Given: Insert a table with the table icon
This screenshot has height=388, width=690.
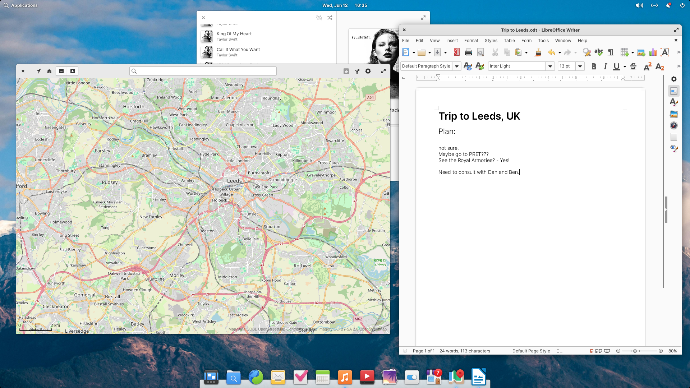Looking at the screenshot, I should point(624,52).
